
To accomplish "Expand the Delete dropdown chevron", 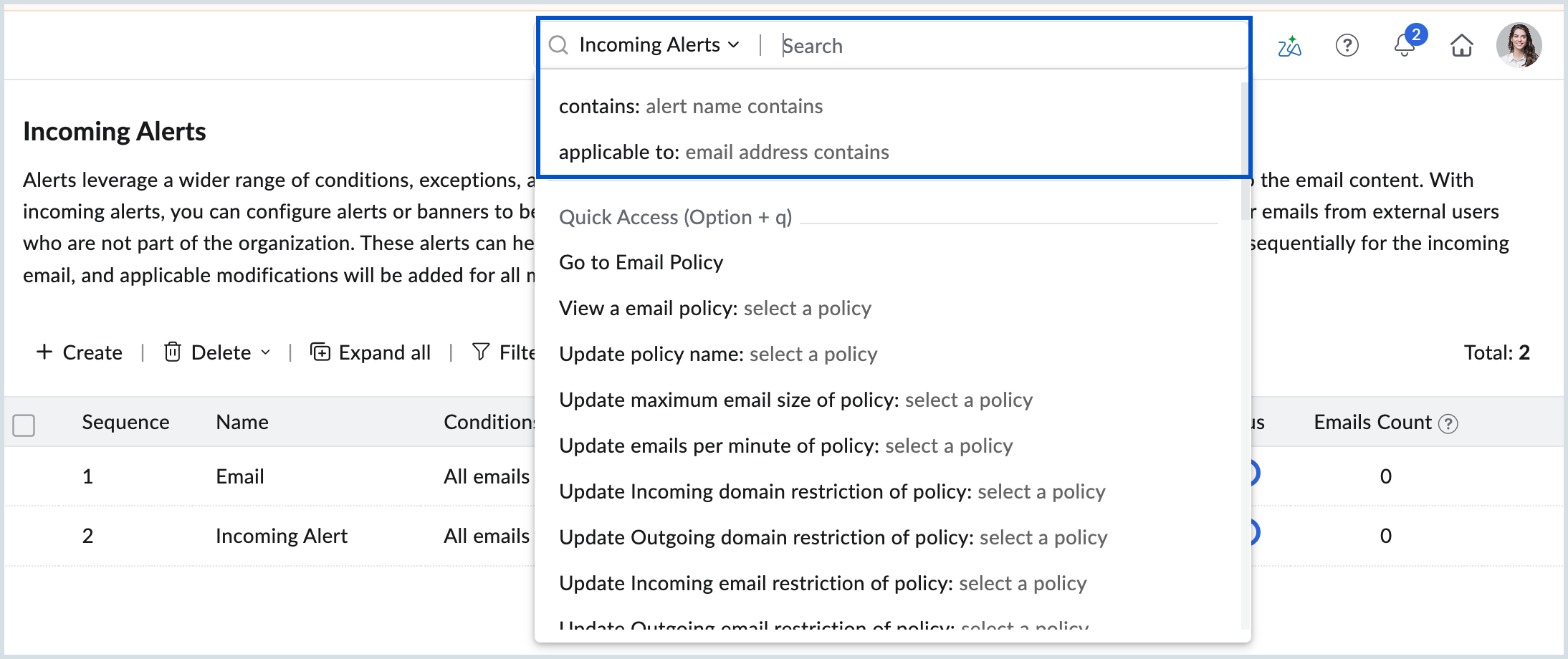I will [266, 353].
